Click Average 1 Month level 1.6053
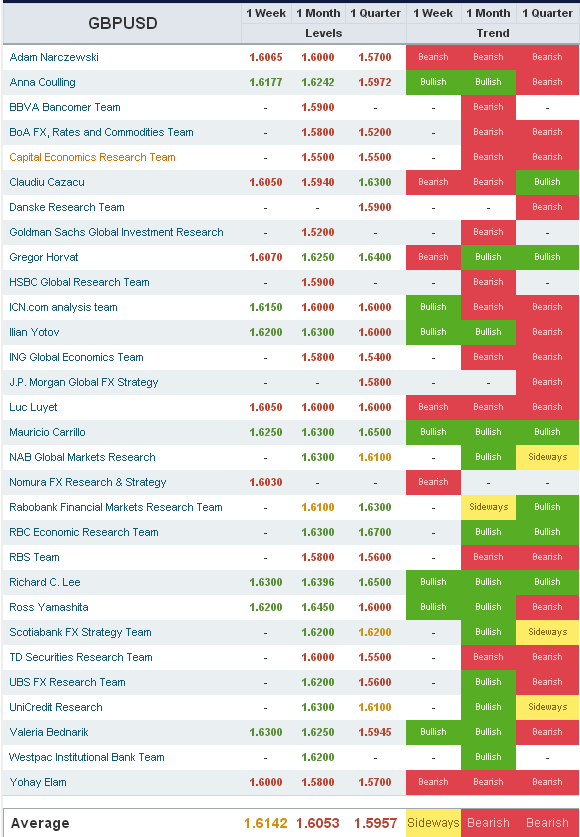580x837 pixels. 318,824
